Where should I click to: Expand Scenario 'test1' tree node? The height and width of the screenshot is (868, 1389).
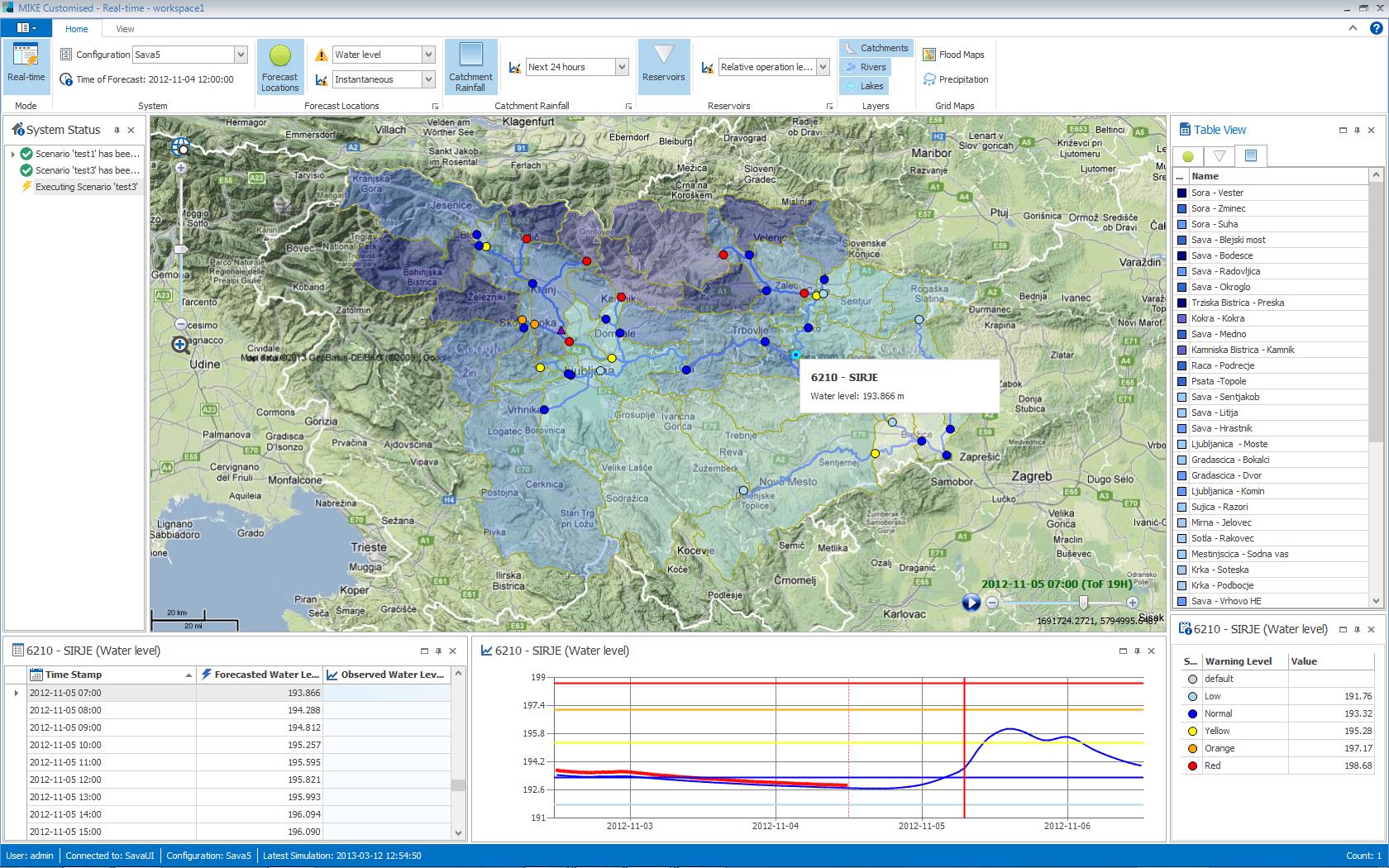coord(13,154)
